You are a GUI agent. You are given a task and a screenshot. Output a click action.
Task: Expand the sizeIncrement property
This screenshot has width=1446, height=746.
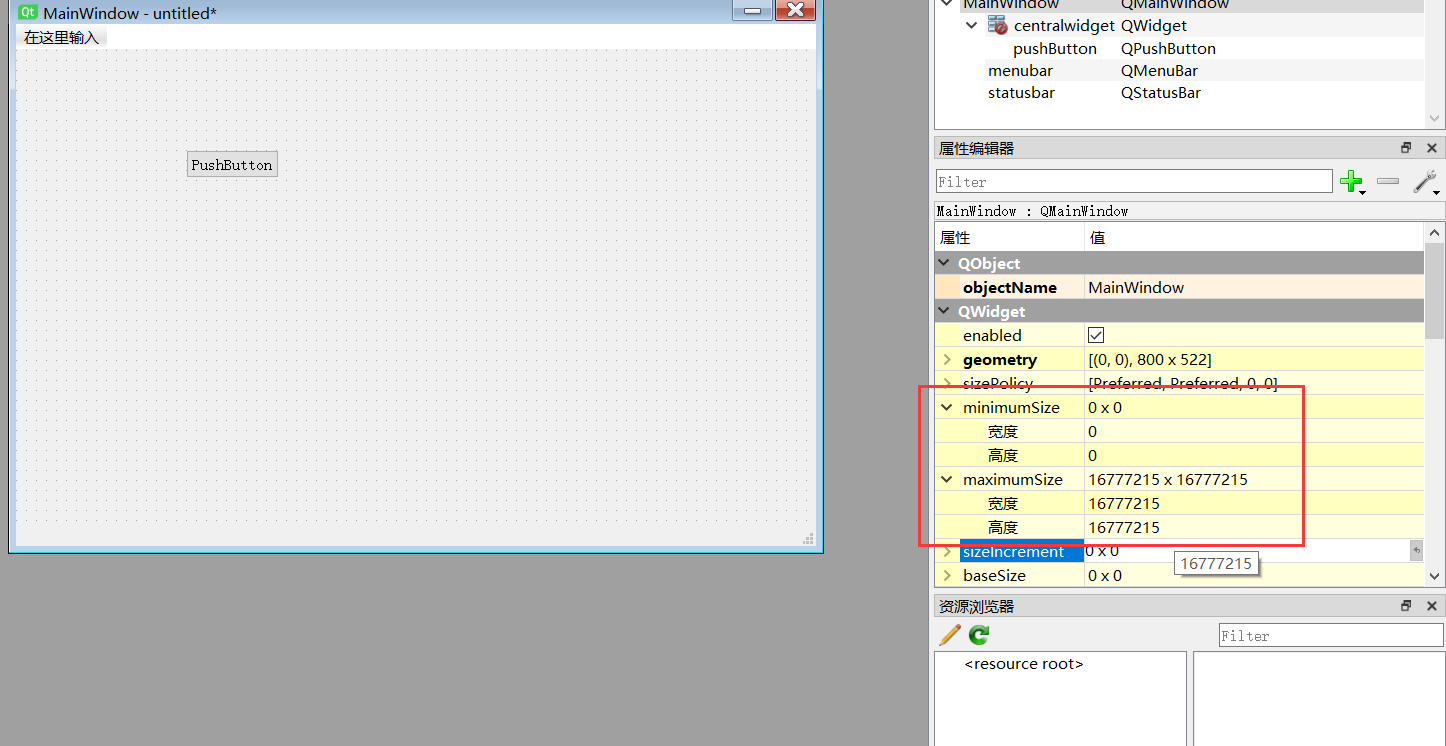(x=947, y=551)
